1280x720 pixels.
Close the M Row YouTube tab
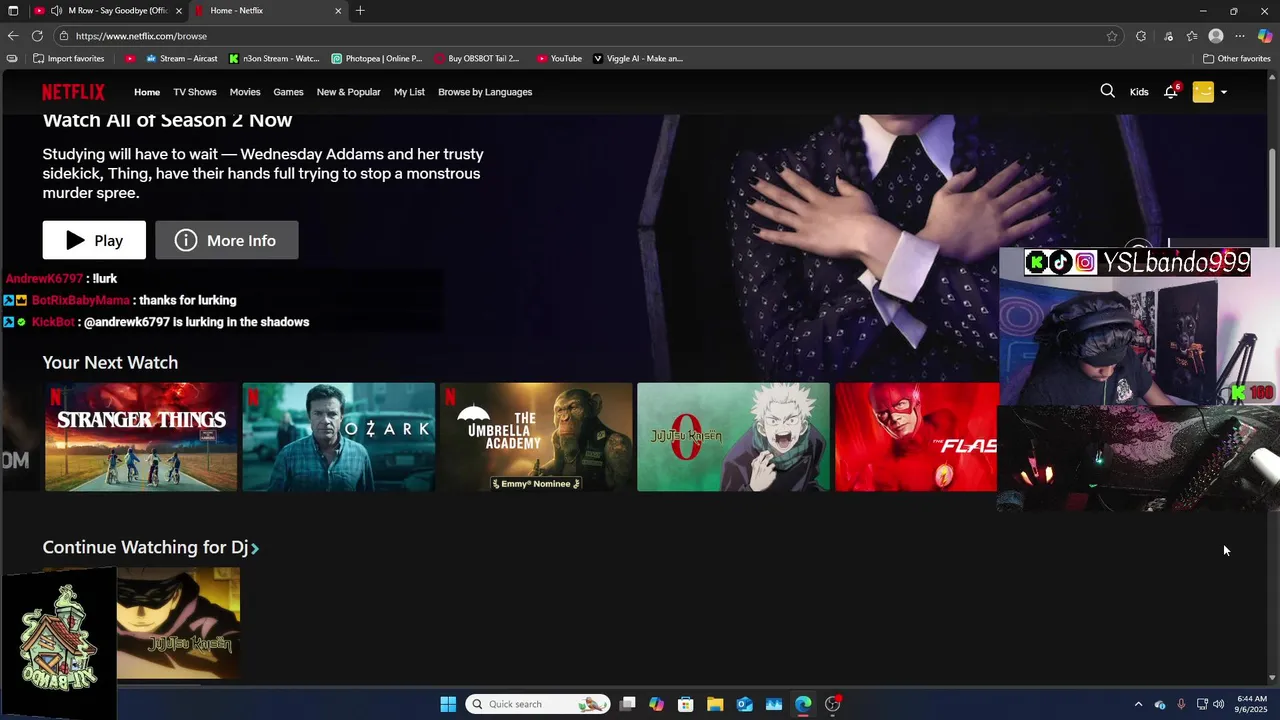point(179,10)
